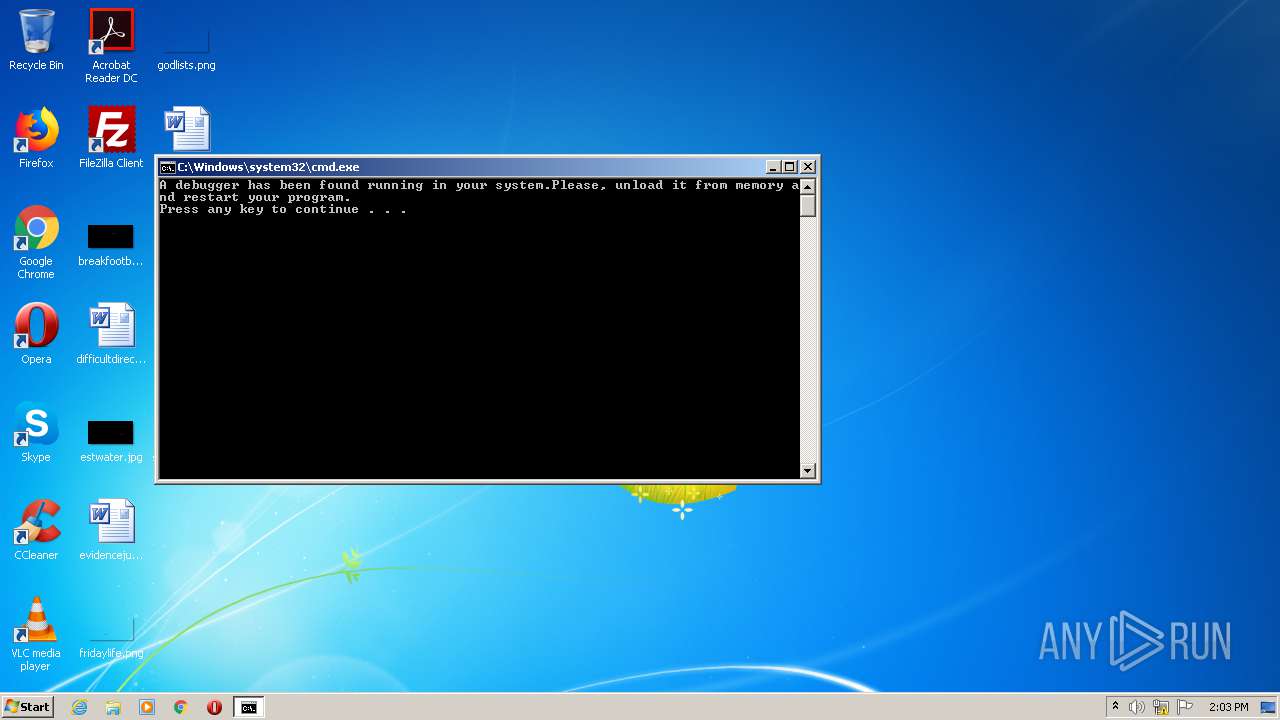This screenshot has height=720, width=1280.
Task: Open VLC media player shortcut
Action: click(36, 634)
